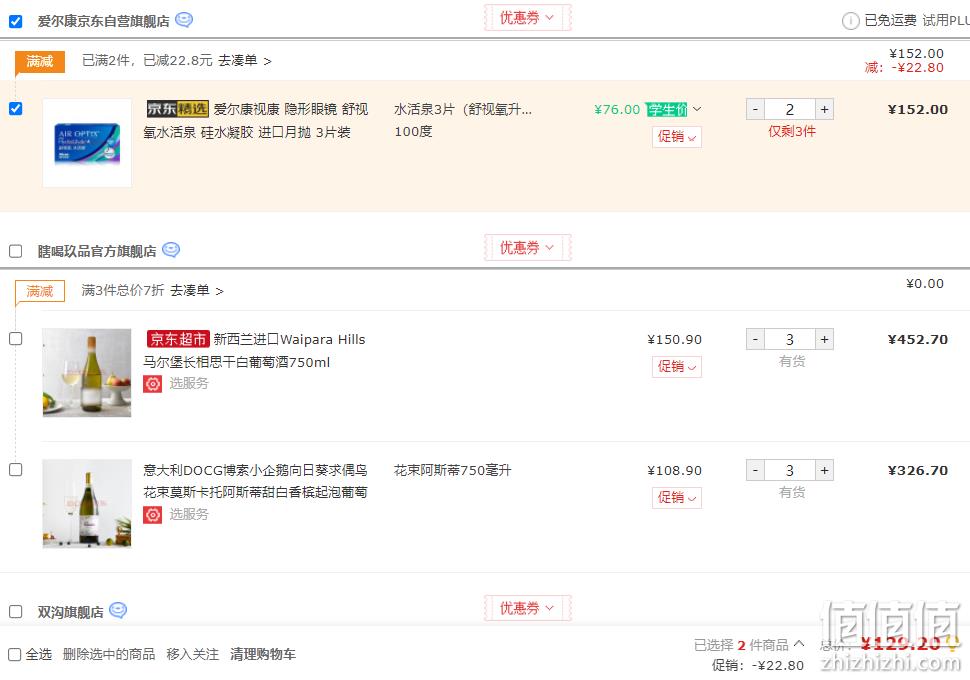Expand the price options arrow beside 学生价
Screen dimensions: 970x680
(697, 109)
